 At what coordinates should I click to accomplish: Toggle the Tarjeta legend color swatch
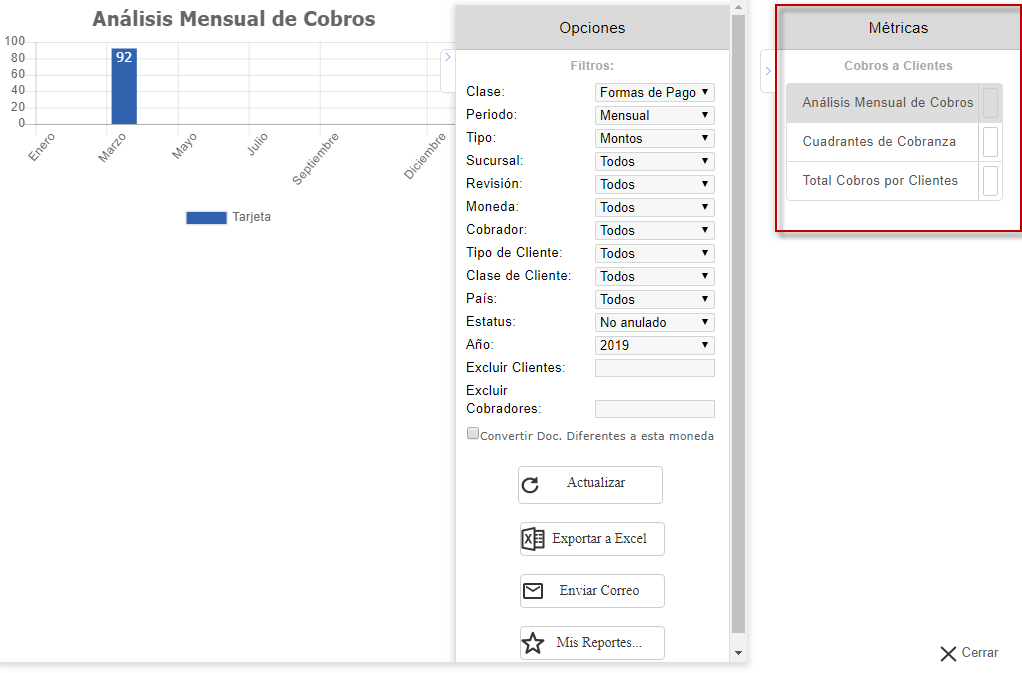point(206,218)
